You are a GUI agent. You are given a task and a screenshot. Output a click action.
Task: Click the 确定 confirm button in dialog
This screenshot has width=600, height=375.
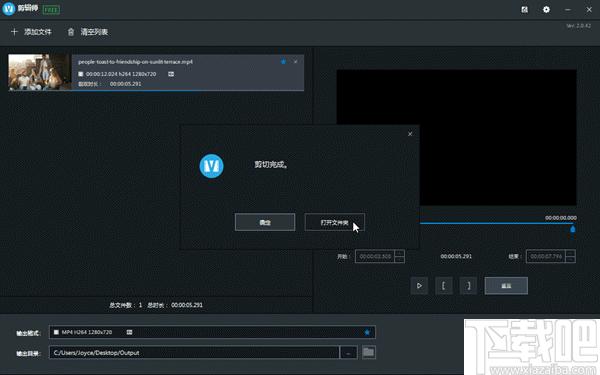click(265, 222)
